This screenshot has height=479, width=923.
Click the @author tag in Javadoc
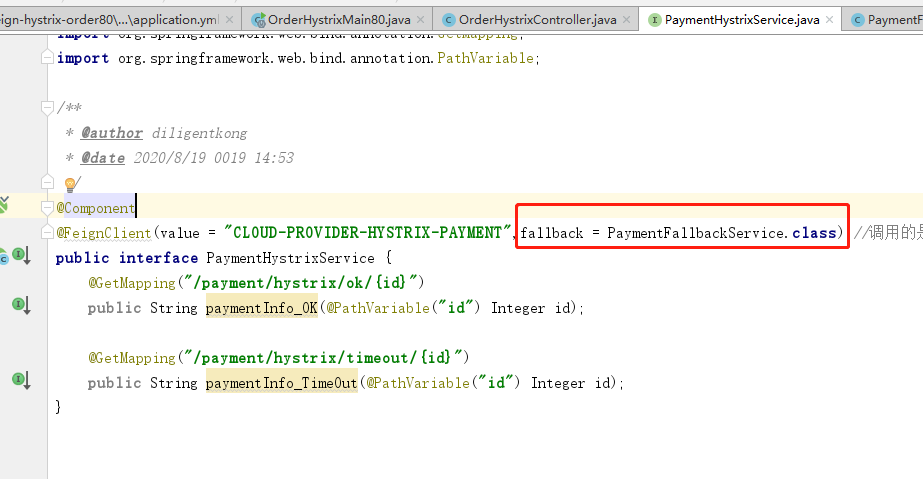[x=112, y=134]
